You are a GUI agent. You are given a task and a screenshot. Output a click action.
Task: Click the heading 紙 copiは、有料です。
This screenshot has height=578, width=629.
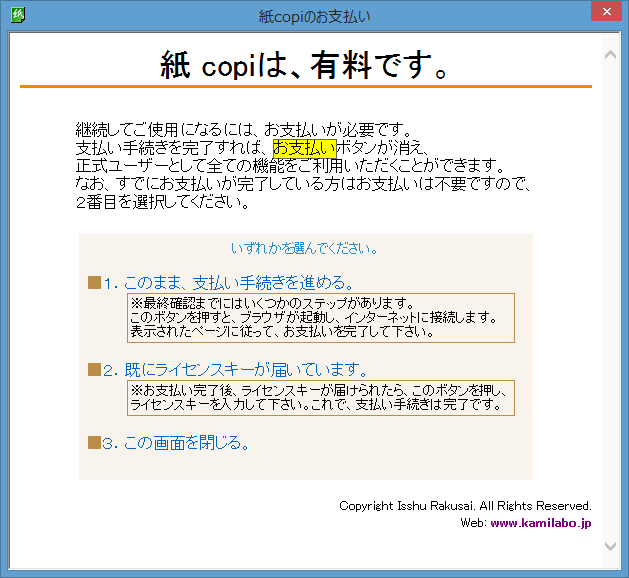pyautogui.click(x=305, y=65)
